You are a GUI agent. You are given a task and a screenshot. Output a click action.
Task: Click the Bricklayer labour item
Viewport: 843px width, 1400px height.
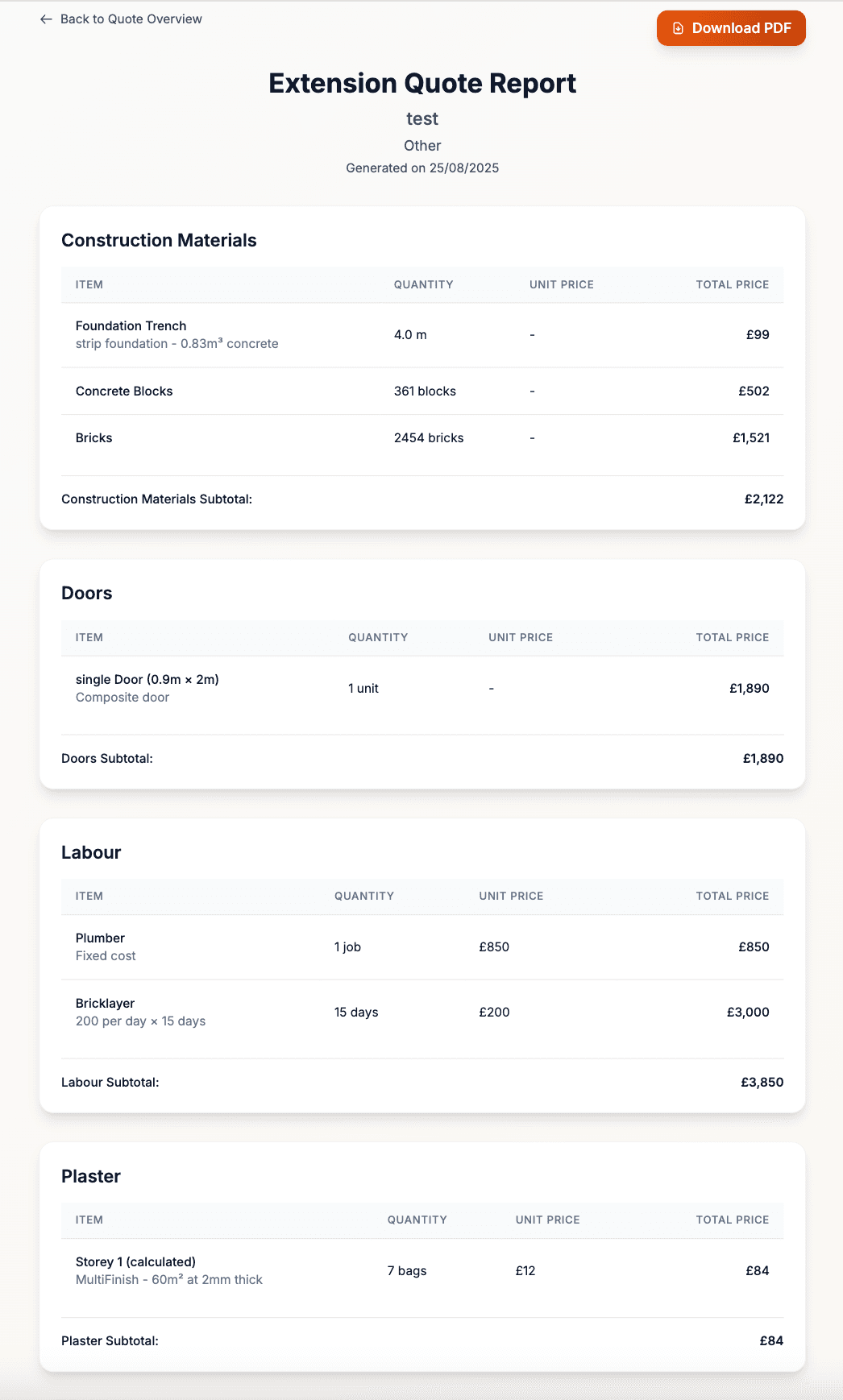point(105,1003)
